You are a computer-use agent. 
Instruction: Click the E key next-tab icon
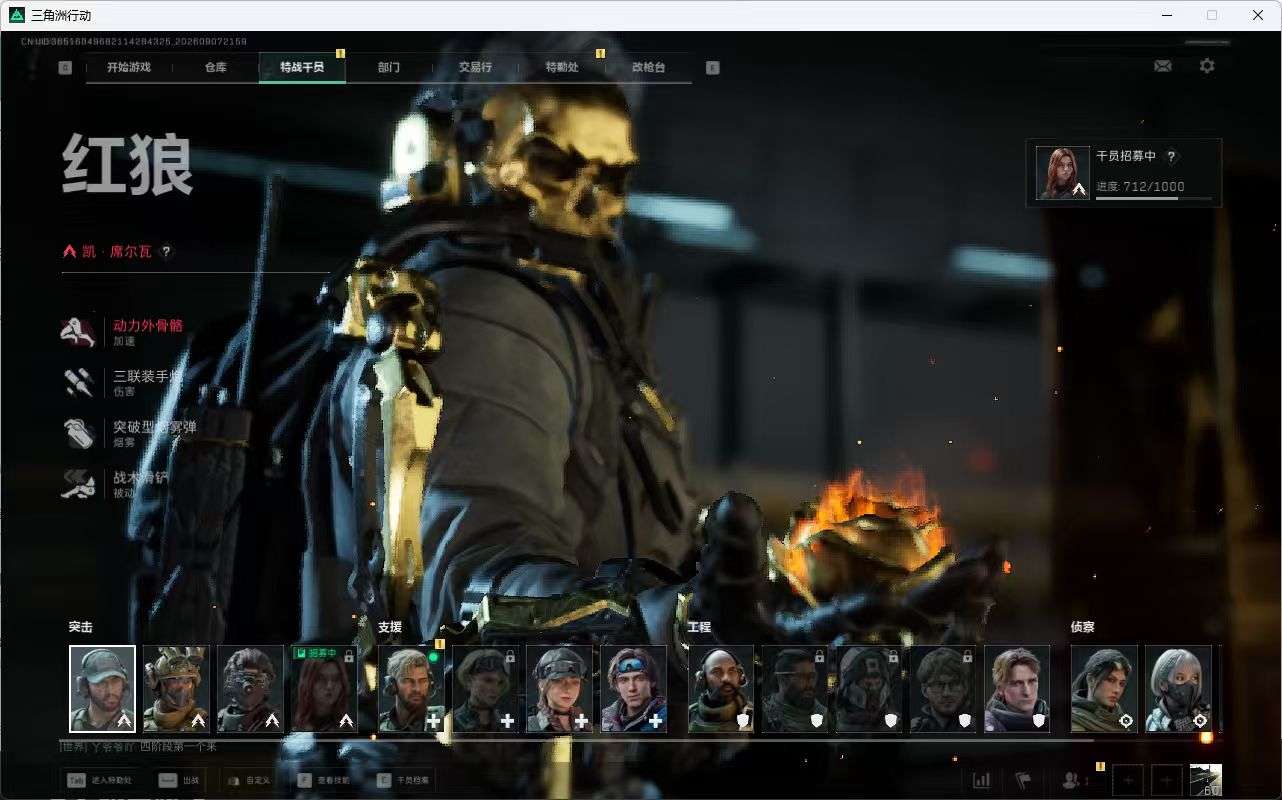pyautogui.click(x=713, y=68)
